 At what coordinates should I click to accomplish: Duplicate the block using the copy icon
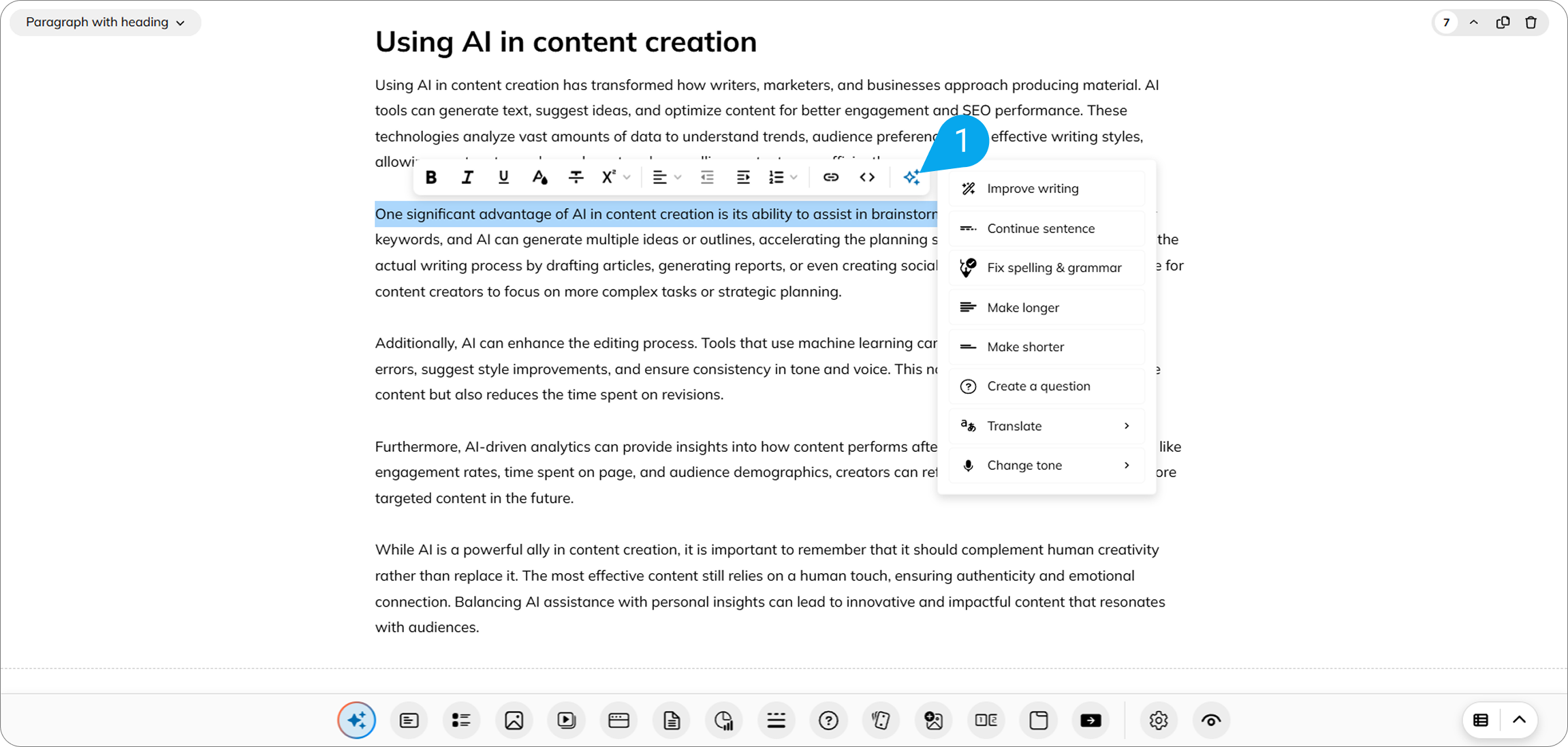(x=1503, y=22)
